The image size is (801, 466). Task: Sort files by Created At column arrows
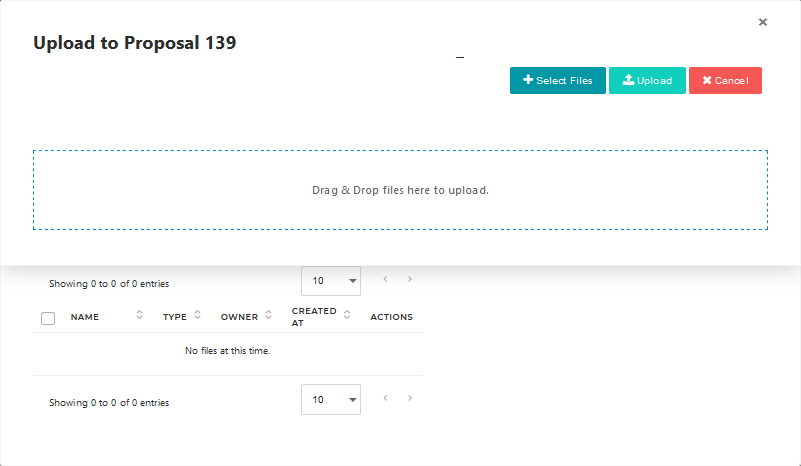(x=347, y=315)
